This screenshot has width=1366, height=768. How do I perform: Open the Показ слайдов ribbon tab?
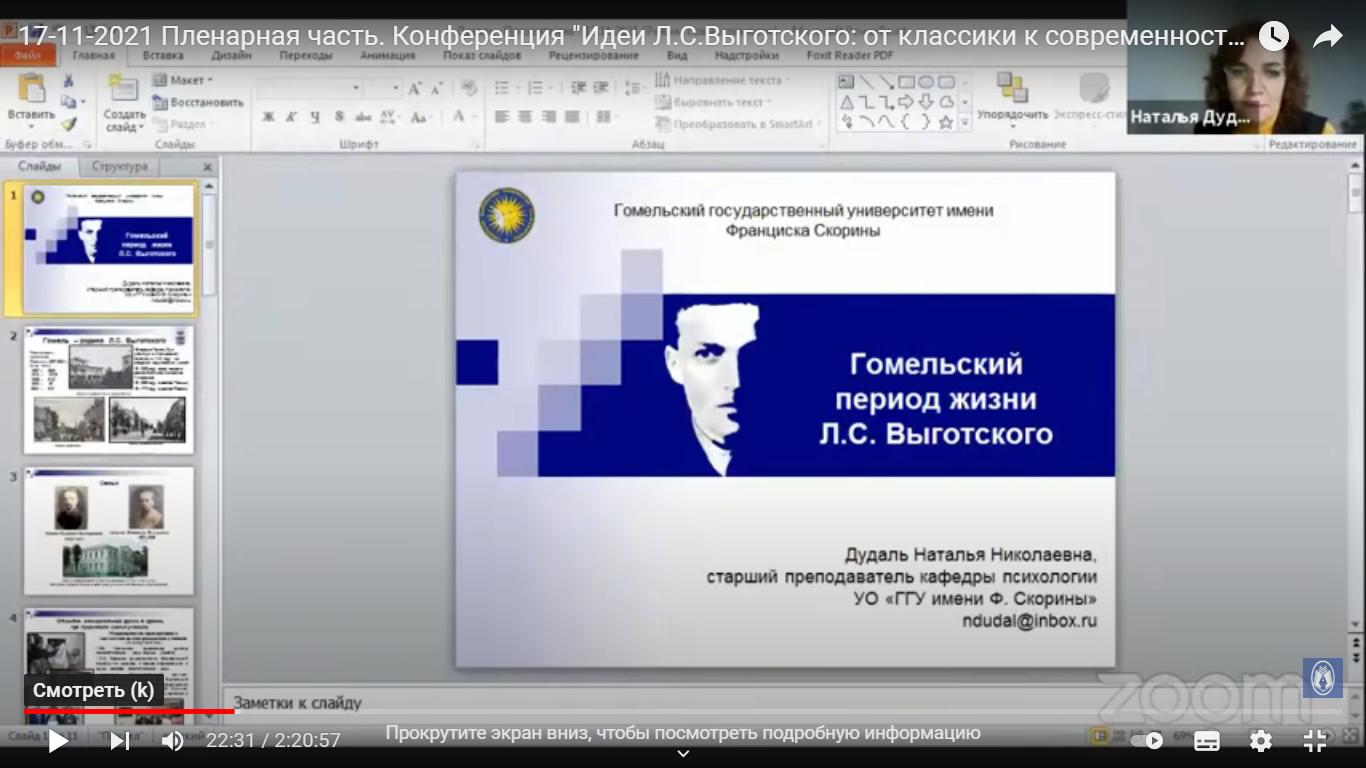tap(484, 56)
